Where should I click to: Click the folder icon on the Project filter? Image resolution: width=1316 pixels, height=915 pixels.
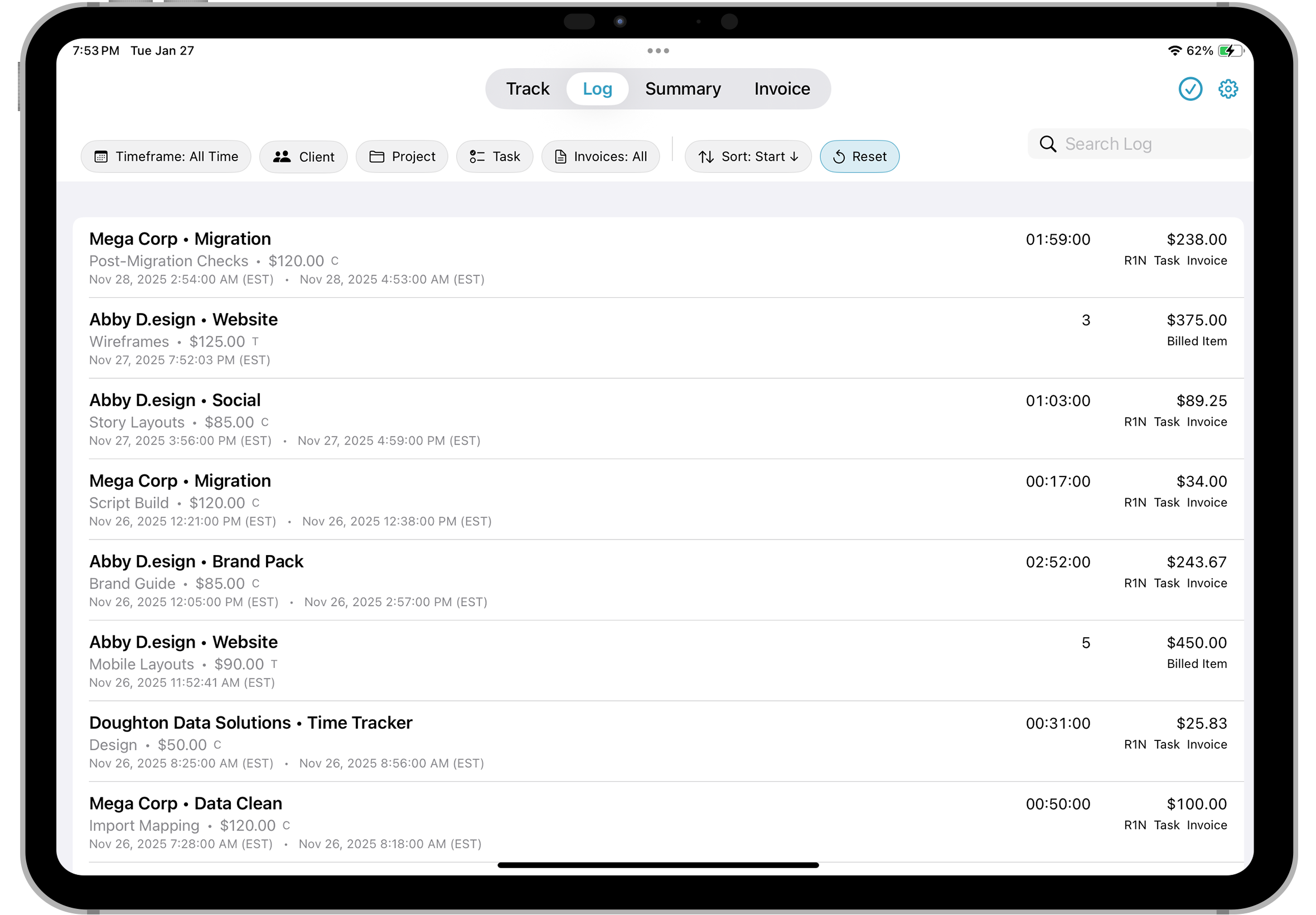(377, 156)
